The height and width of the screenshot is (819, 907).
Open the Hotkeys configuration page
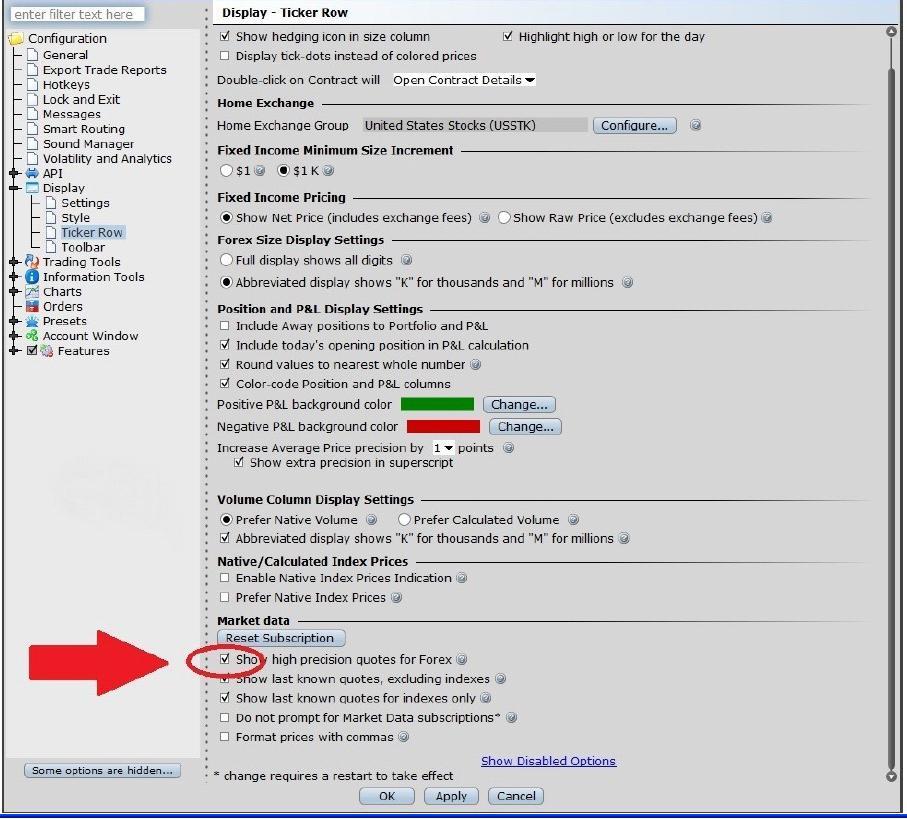[66, 84]
